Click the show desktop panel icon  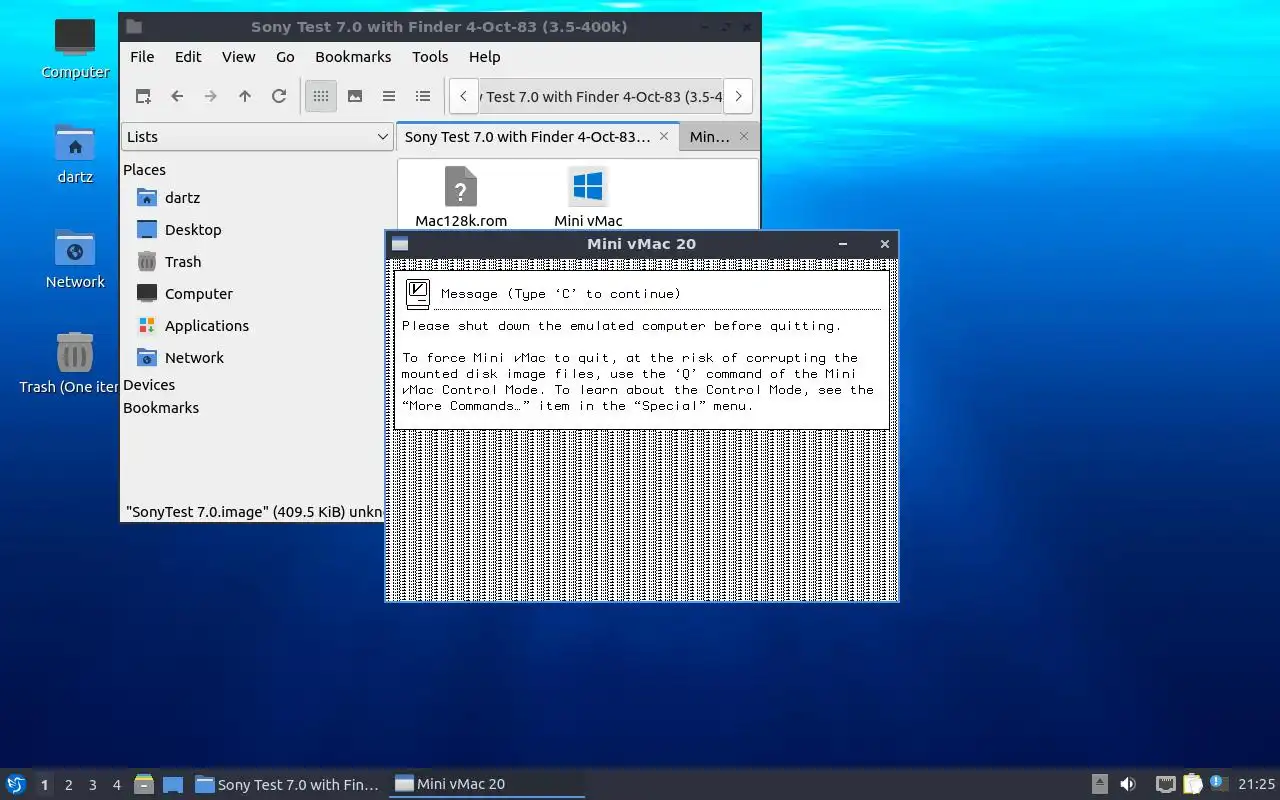[173, 785]
